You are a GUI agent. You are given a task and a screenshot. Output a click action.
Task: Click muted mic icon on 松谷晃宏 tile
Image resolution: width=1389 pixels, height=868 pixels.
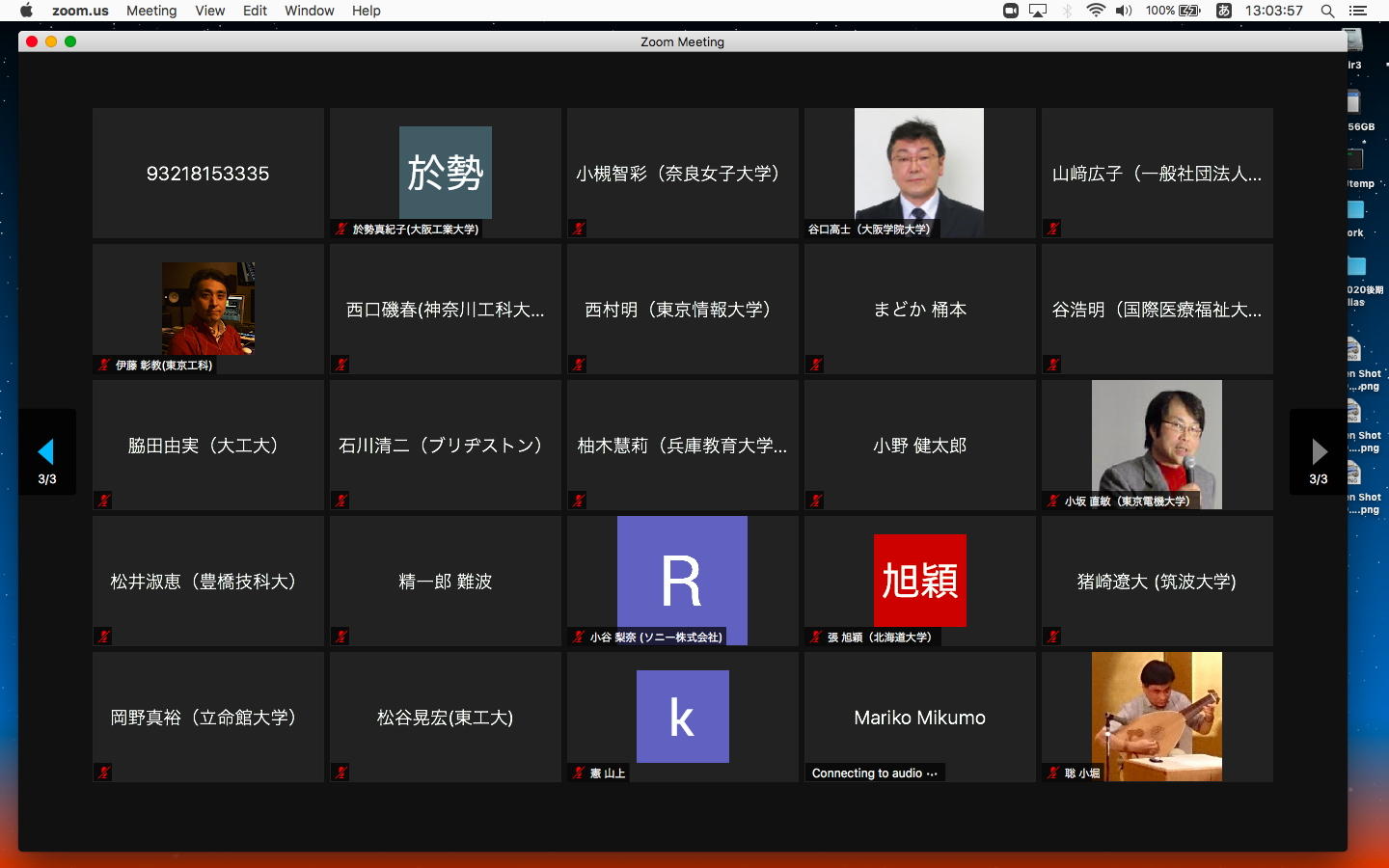(x=341, y=773)
